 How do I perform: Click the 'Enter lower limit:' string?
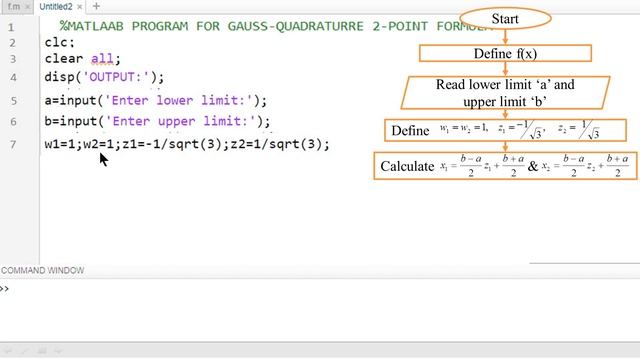(179, 100)
